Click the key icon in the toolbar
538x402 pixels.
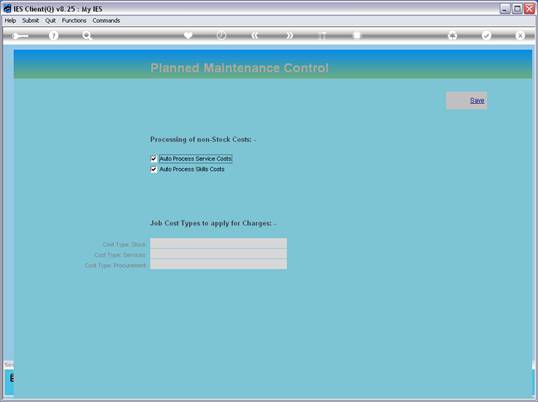tap(20, 36)
